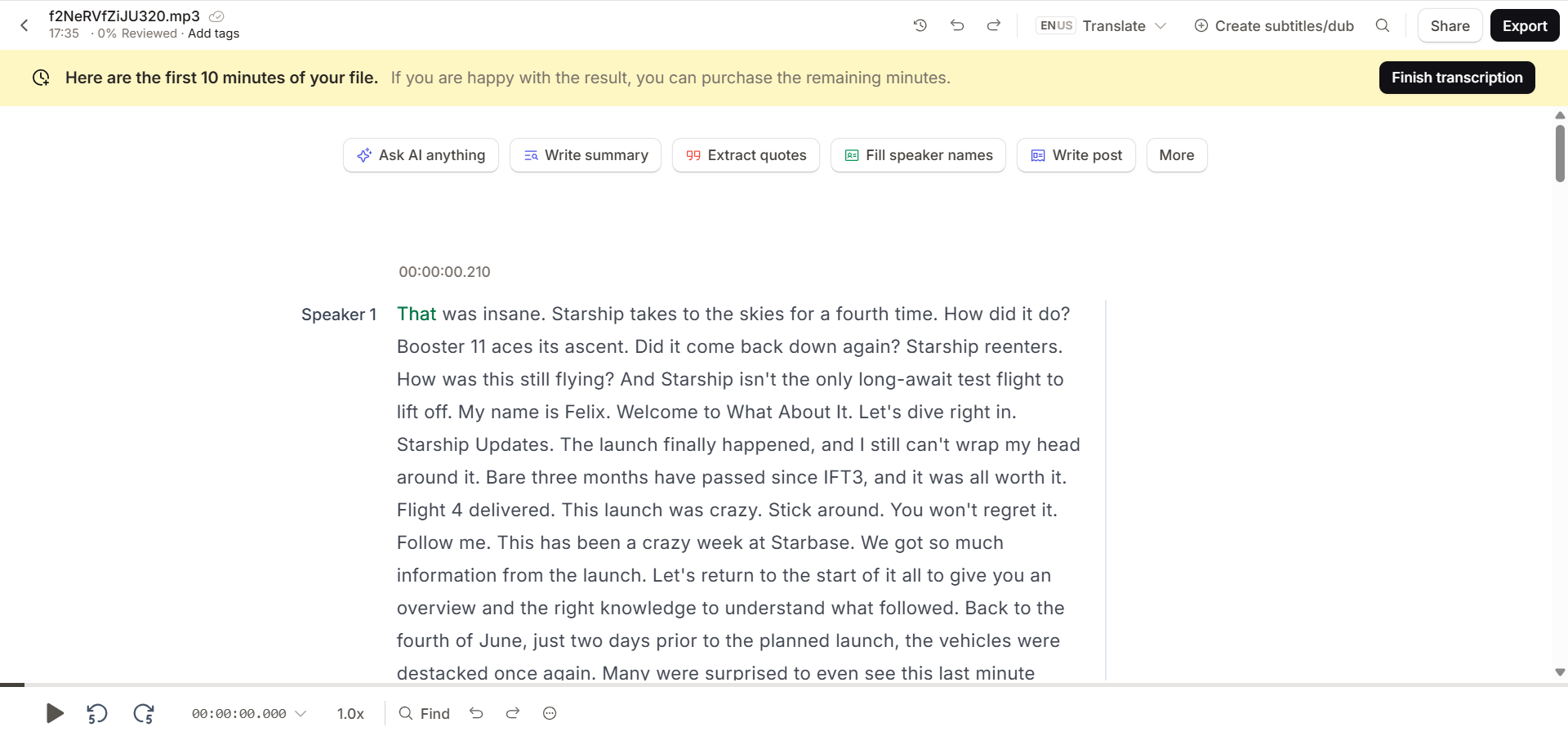The image size is (1568, 745).
Task: Undo the last transcript edit
Action: click(957, 25)
